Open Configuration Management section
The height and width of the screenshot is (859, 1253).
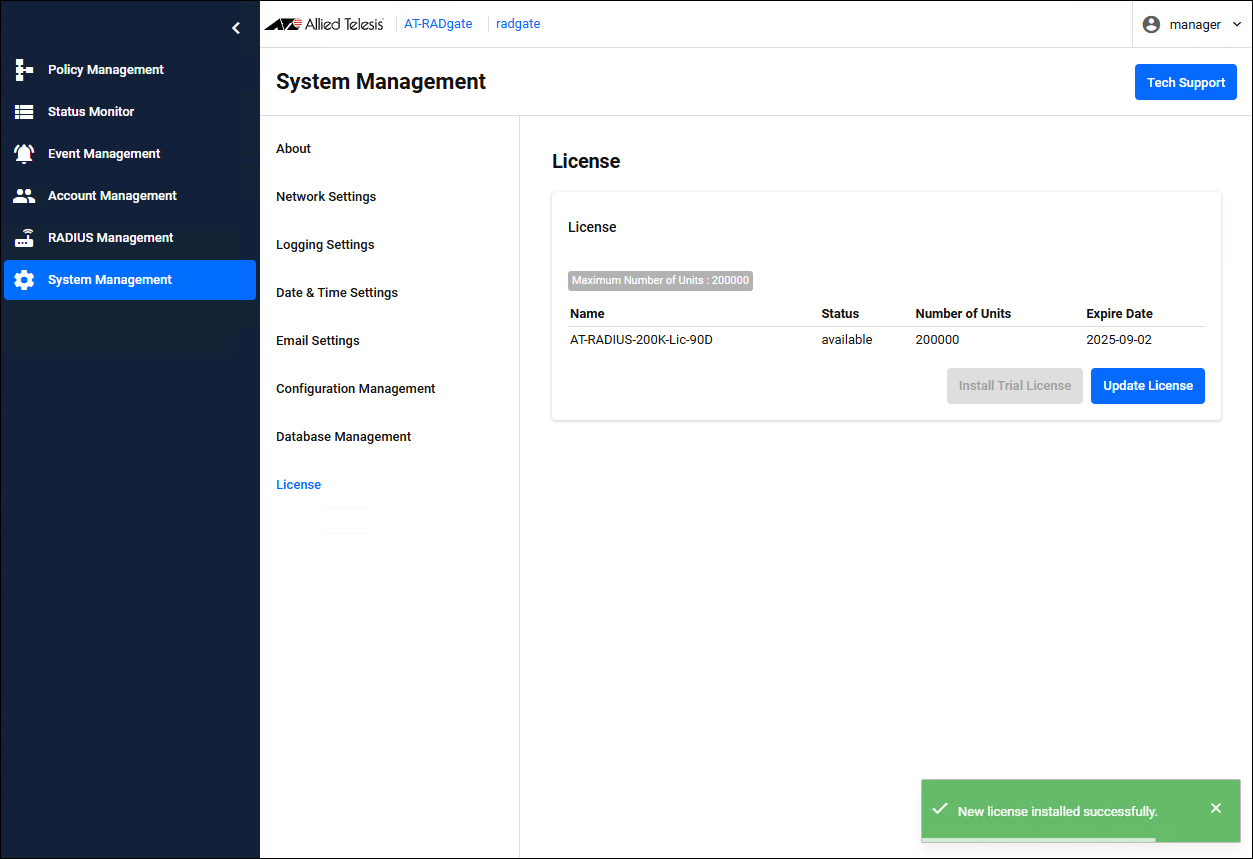pos(355,389)
